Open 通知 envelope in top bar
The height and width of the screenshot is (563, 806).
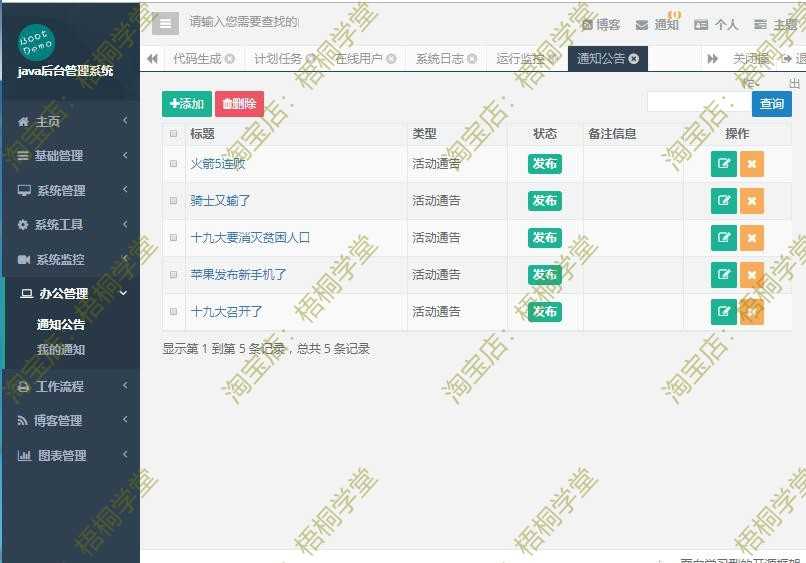point(657,25)
